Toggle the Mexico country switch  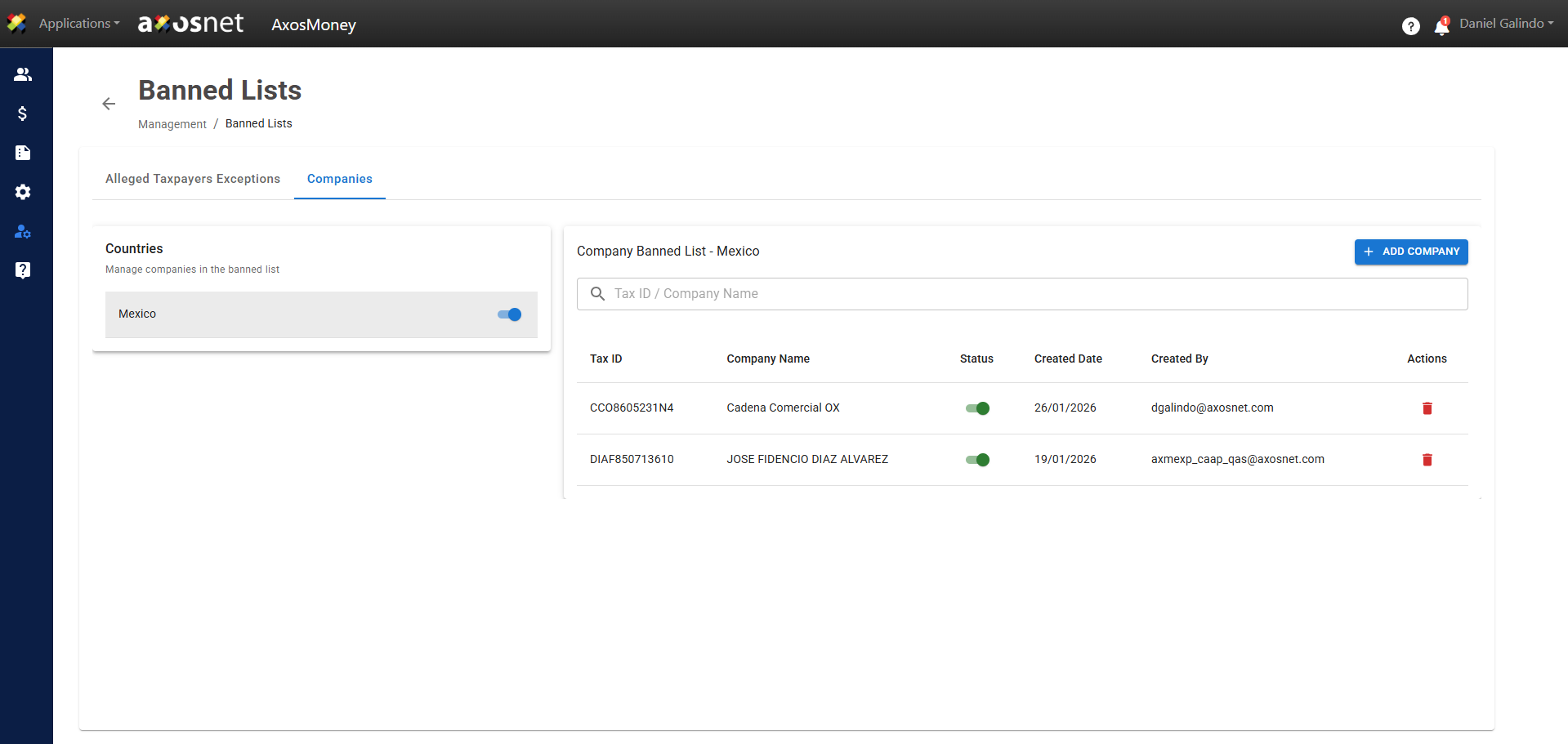pos(509,314)
